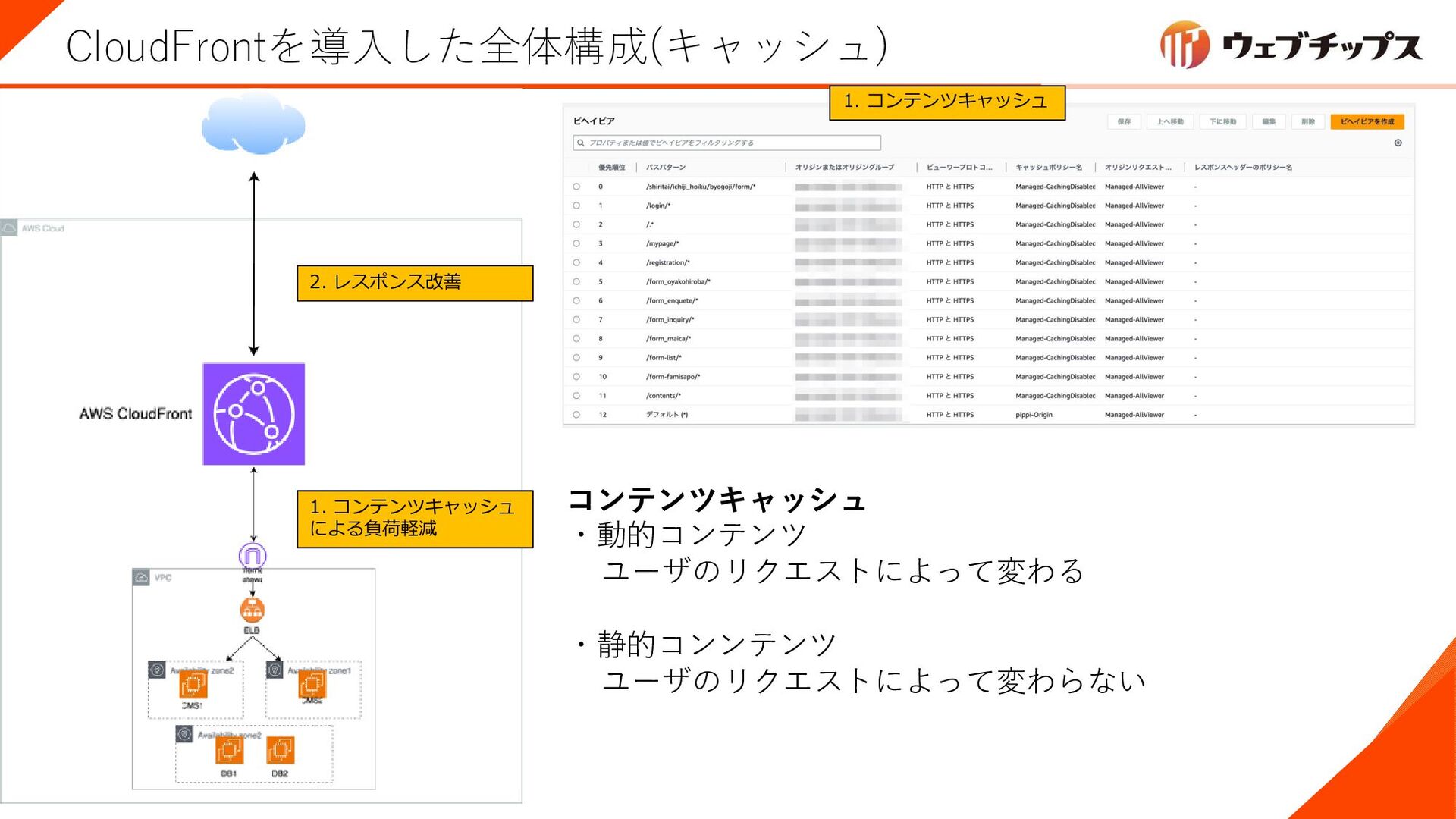Screen dimensions: 1456x819
Task: Select radio for /form_enquete/* behavior
Action: [x=576, y=300]
